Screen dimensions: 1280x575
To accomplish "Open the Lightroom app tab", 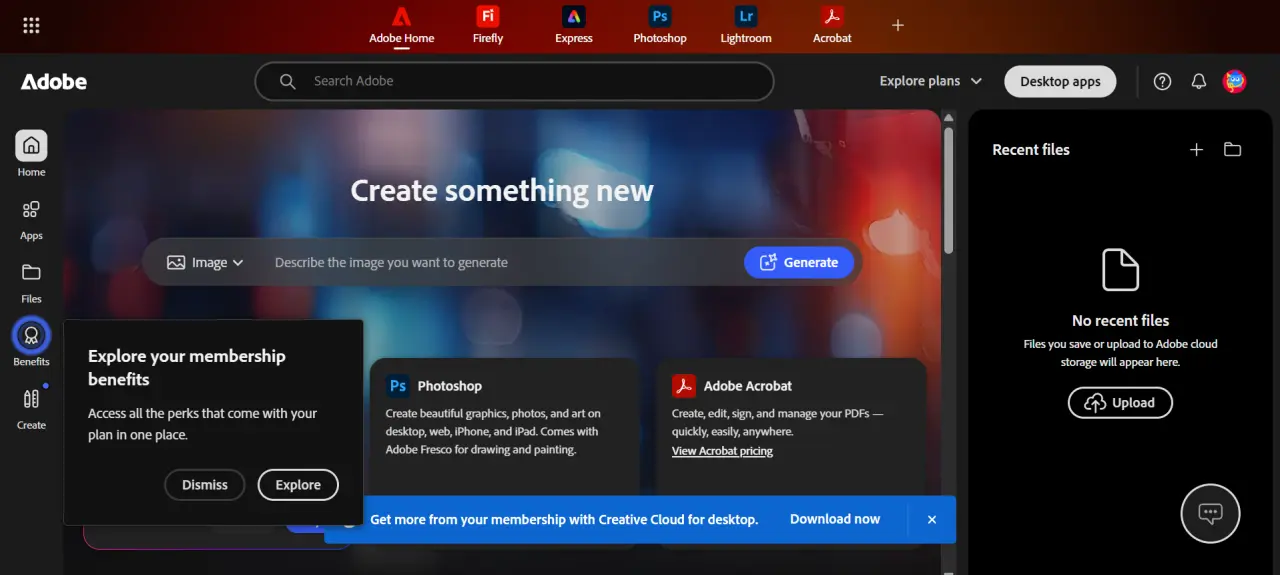I will [x=746, y=25].
